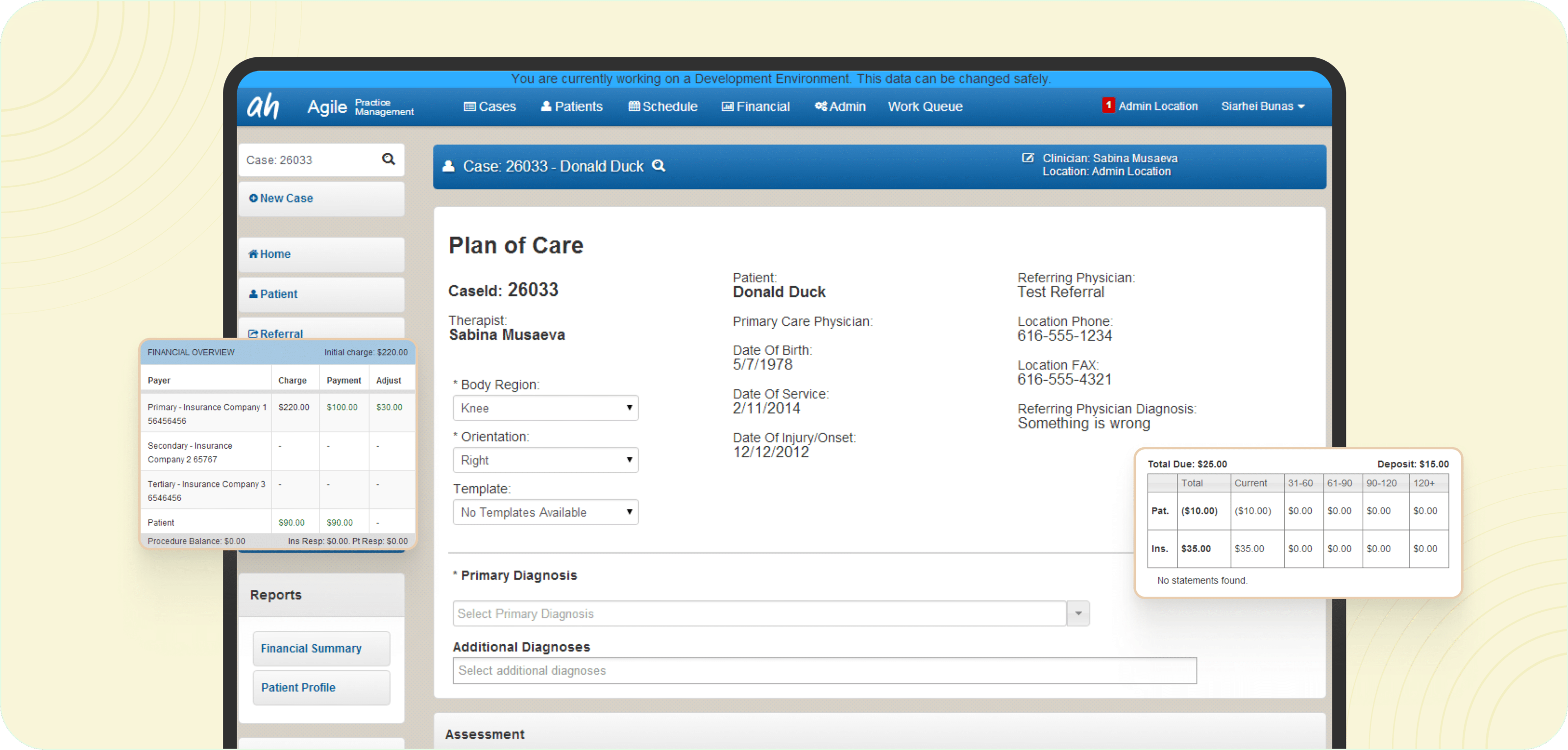This screenshot has width=1568, height=750.
Task: Open the Patients menu
Action: (571, 106)
